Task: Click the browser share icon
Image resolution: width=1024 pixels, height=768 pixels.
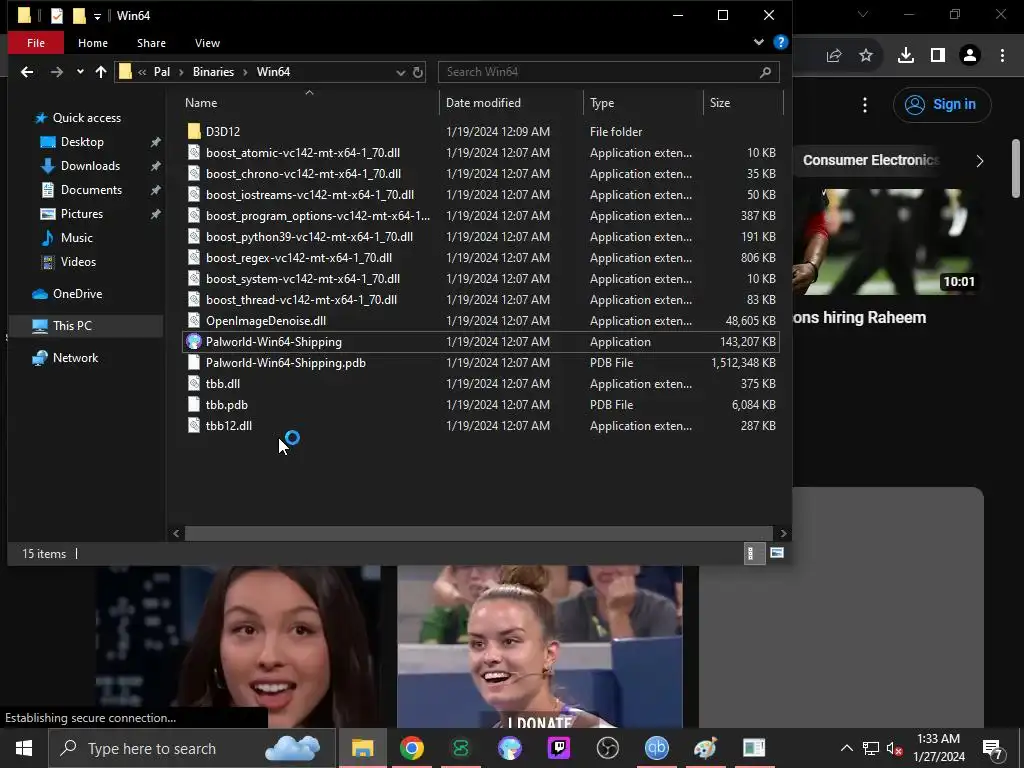Action: tap(833, 56)
